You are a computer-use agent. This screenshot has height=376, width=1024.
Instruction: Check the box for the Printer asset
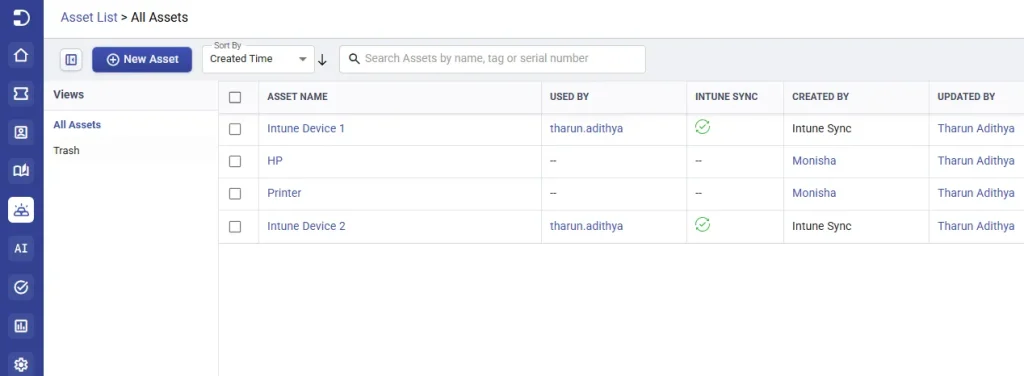235,194
